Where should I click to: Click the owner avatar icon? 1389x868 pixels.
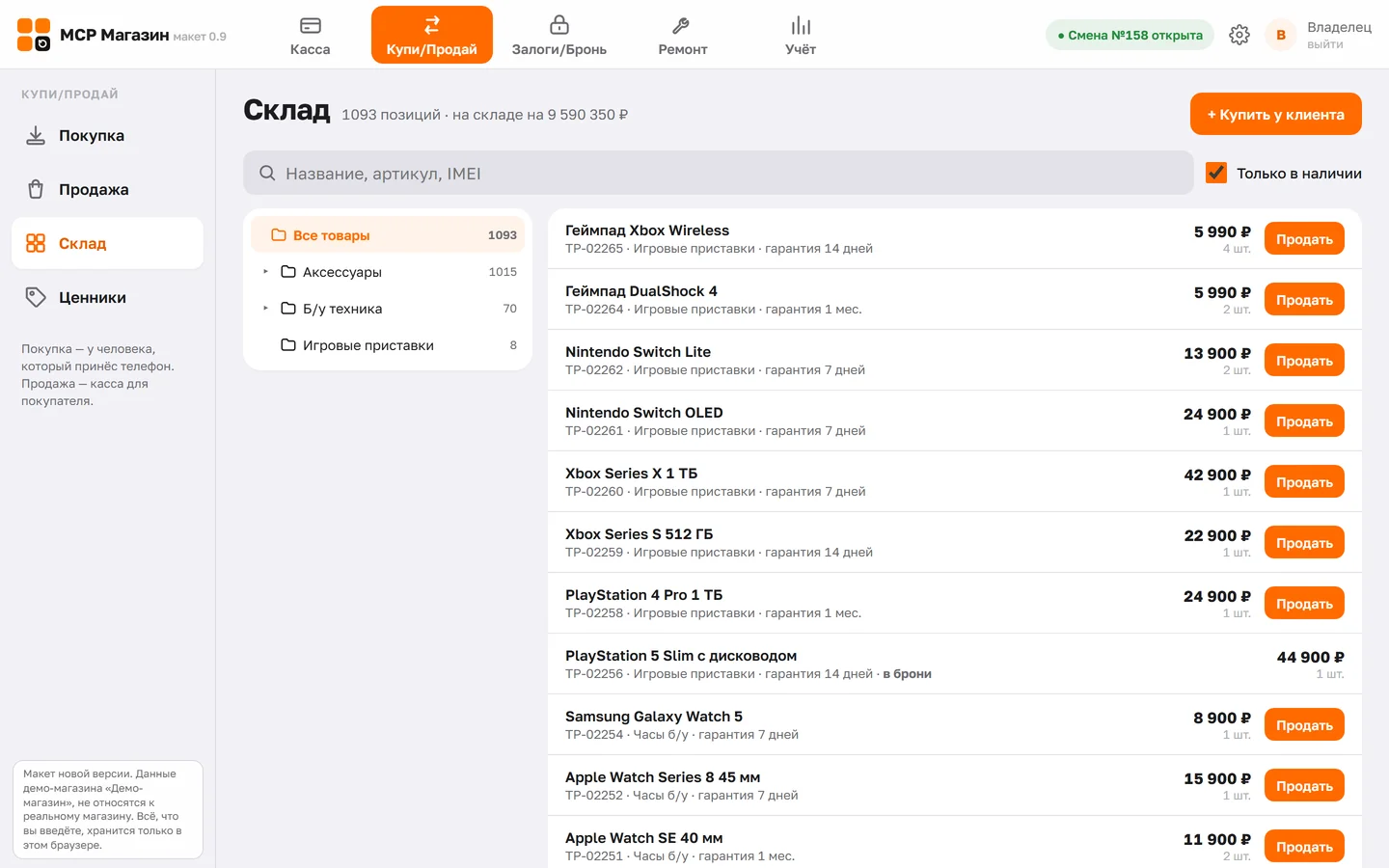1281,35
